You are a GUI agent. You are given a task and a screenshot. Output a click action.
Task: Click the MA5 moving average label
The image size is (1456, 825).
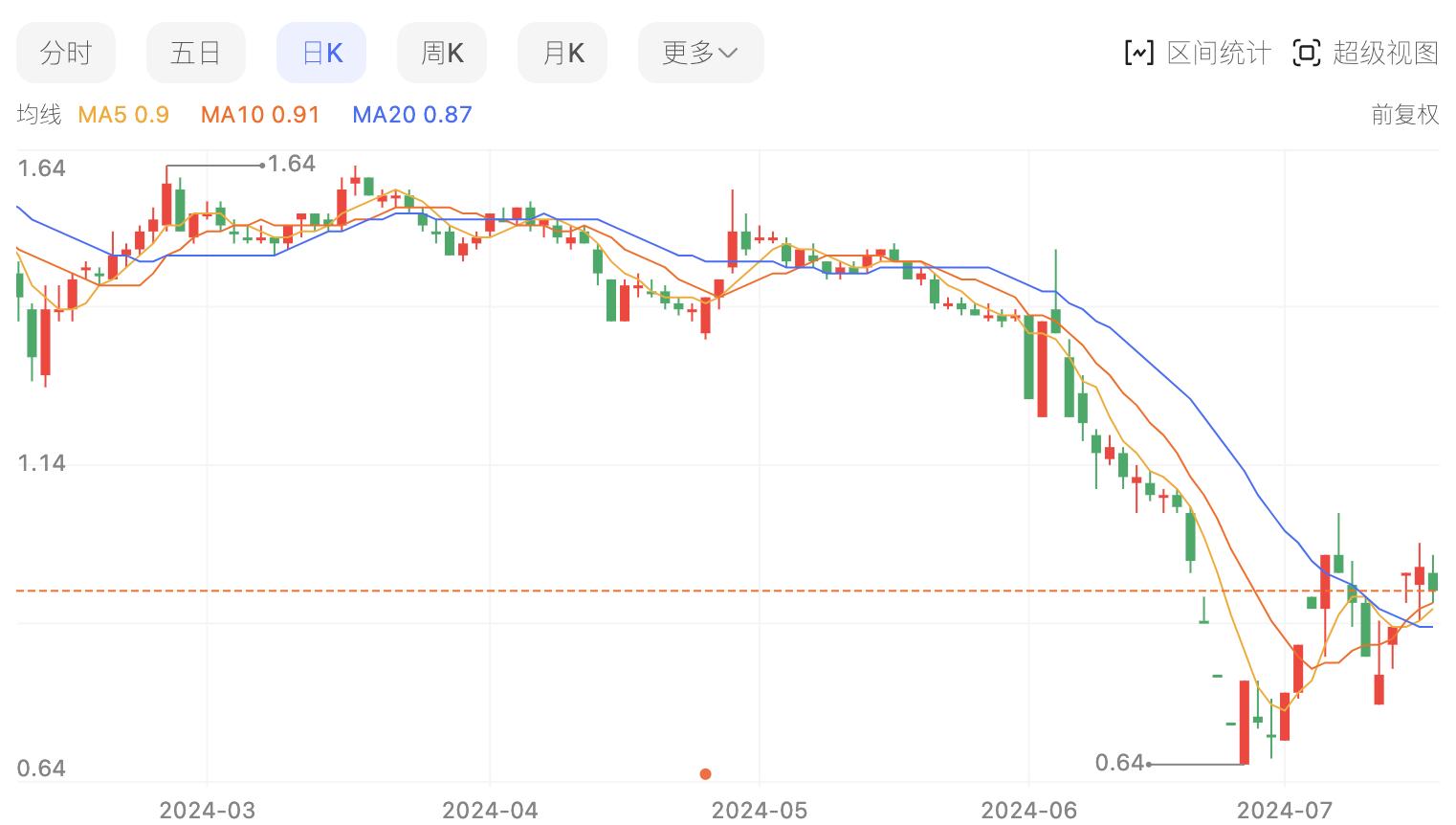click(x=123, y=115)
